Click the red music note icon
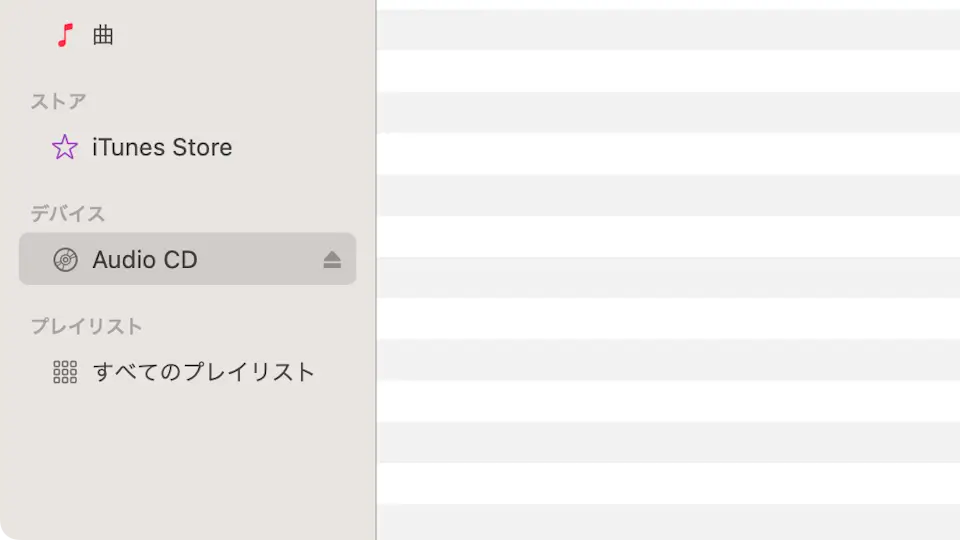This screenshot has width=960, height=540. click(65, 36)
